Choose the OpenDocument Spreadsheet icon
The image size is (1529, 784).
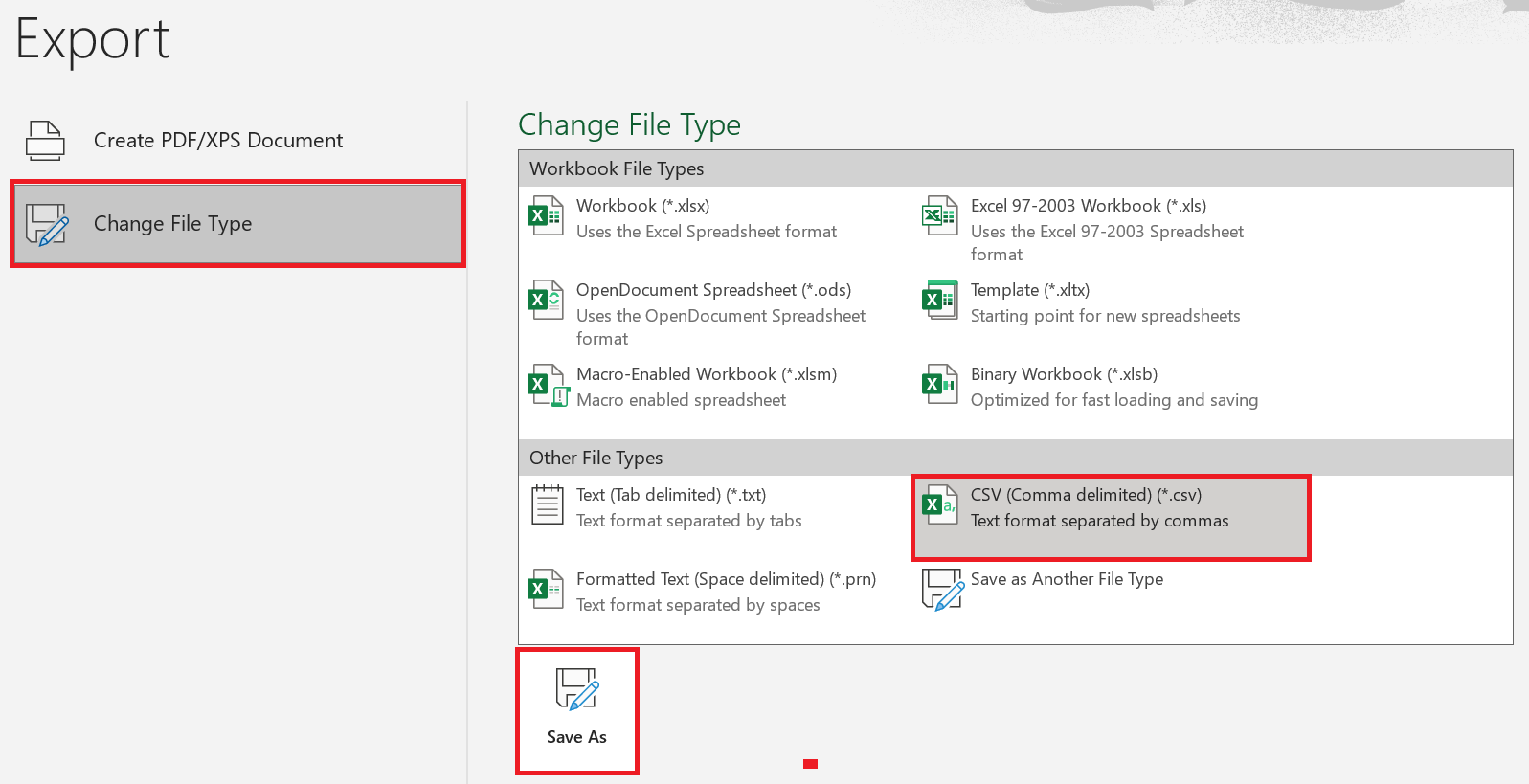click(546, 300)
